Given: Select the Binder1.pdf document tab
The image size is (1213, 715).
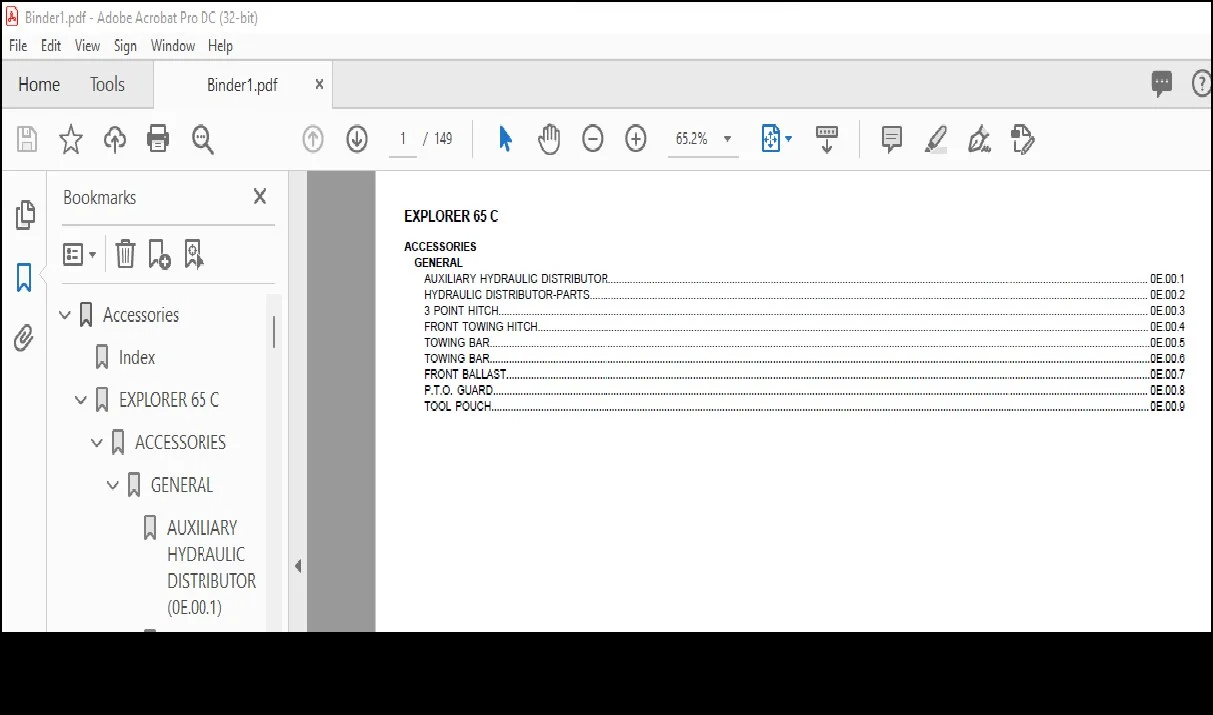Looking at the screenshot, I should point(242,85).
